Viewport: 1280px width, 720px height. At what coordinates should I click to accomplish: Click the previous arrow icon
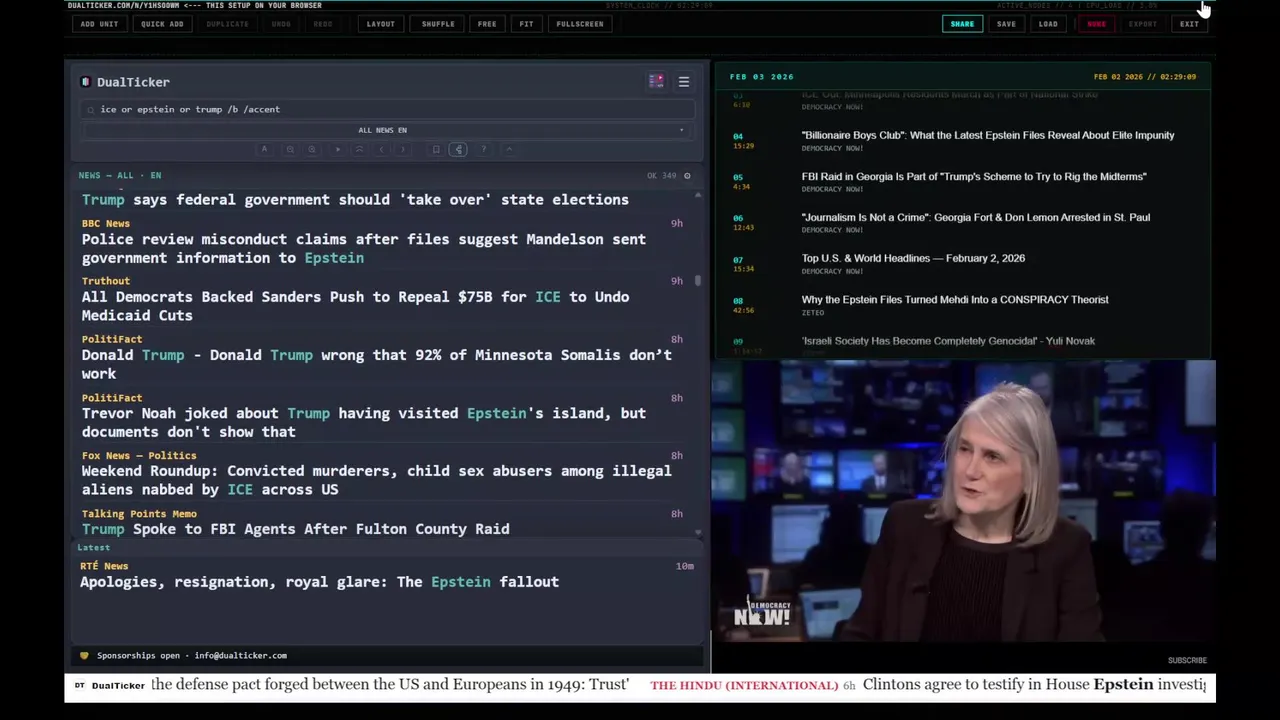tap(381, 150)
